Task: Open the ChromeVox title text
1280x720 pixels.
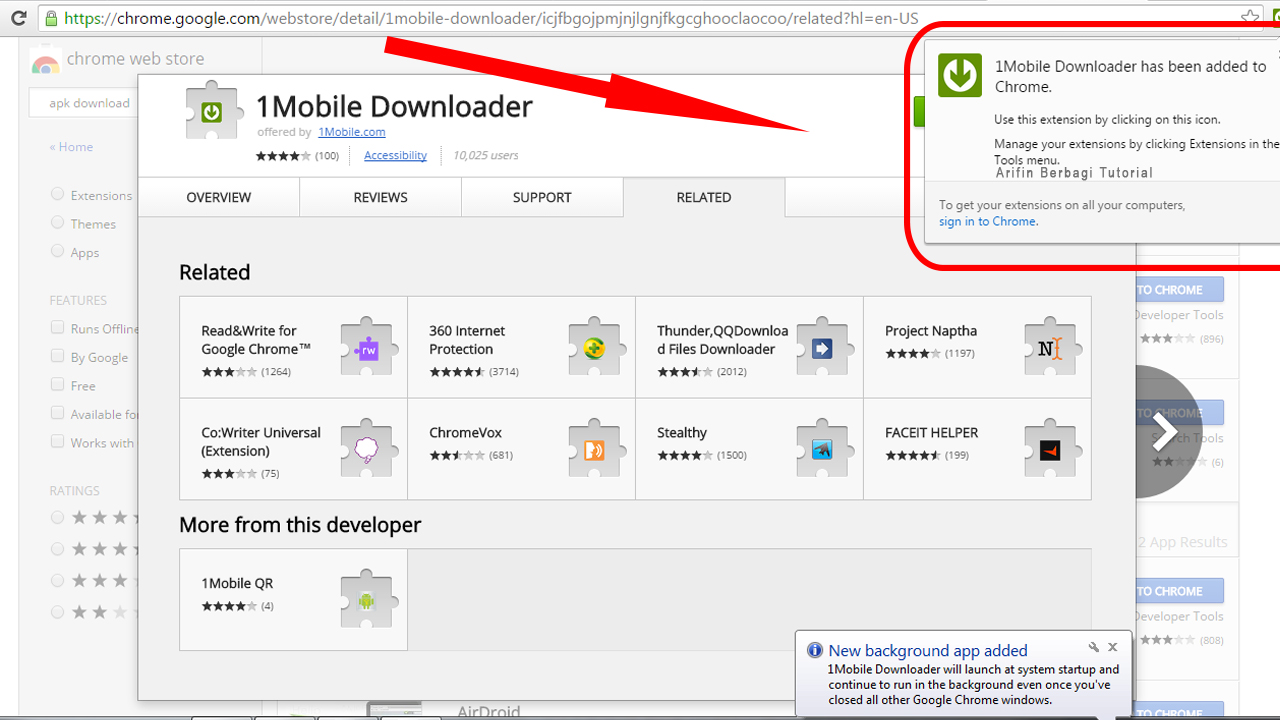Action: click(465, 433)
